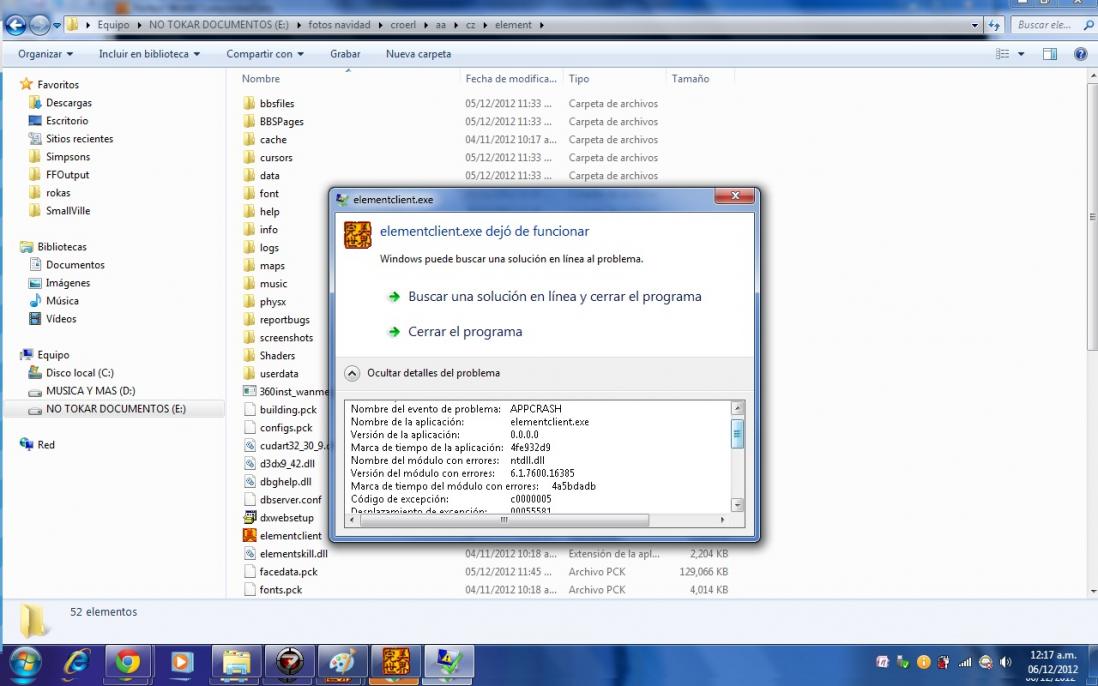Screen dimensions: 1098x686
Task: Click 'Buscar una solución en línea y cerrar el programa'
Action: (x=555, y=296)
